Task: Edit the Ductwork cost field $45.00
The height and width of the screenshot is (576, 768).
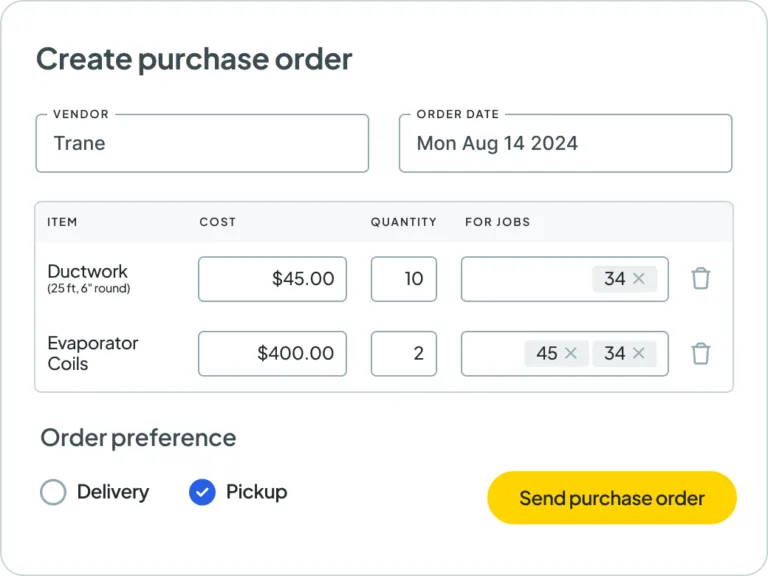Action: pos(272,279)
